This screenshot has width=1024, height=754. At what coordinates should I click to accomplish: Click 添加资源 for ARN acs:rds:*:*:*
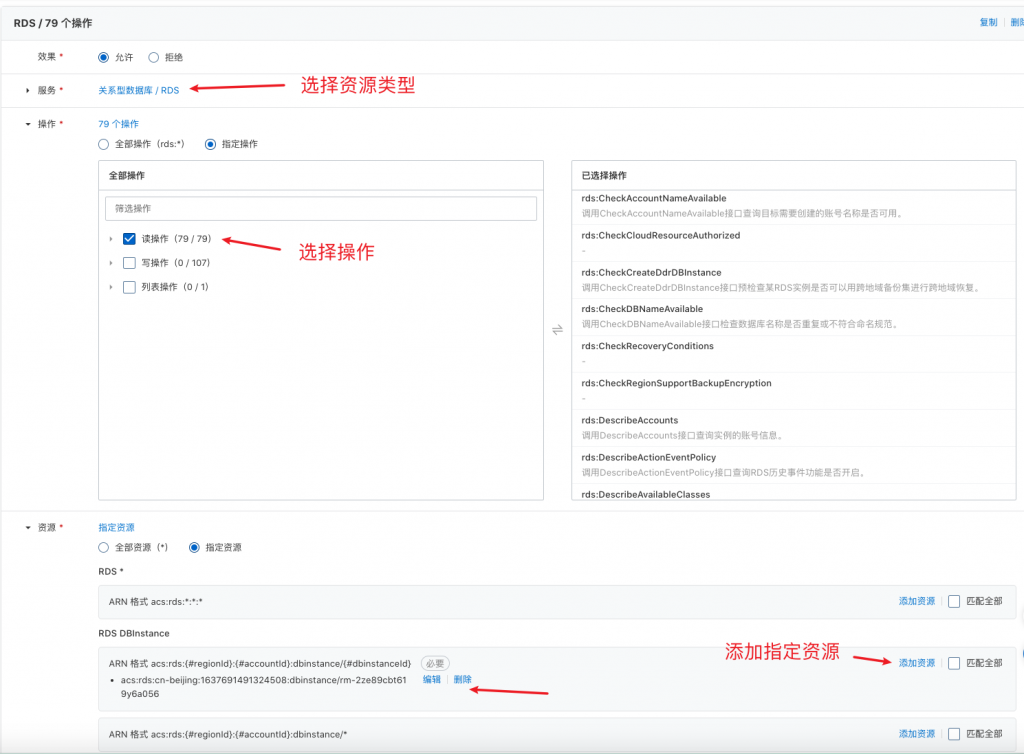(x=917, y=601)
